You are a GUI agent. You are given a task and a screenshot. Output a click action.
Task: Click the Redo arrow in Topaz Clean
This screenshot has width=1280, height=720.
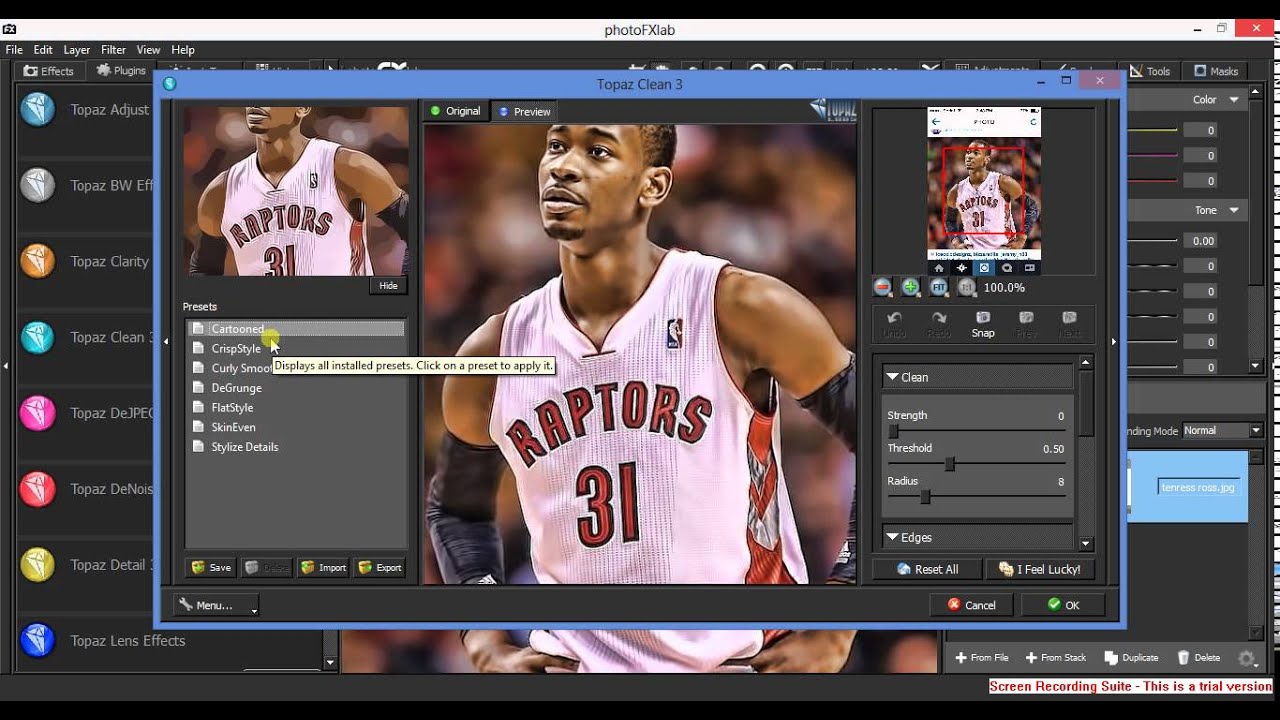[938, 324]
